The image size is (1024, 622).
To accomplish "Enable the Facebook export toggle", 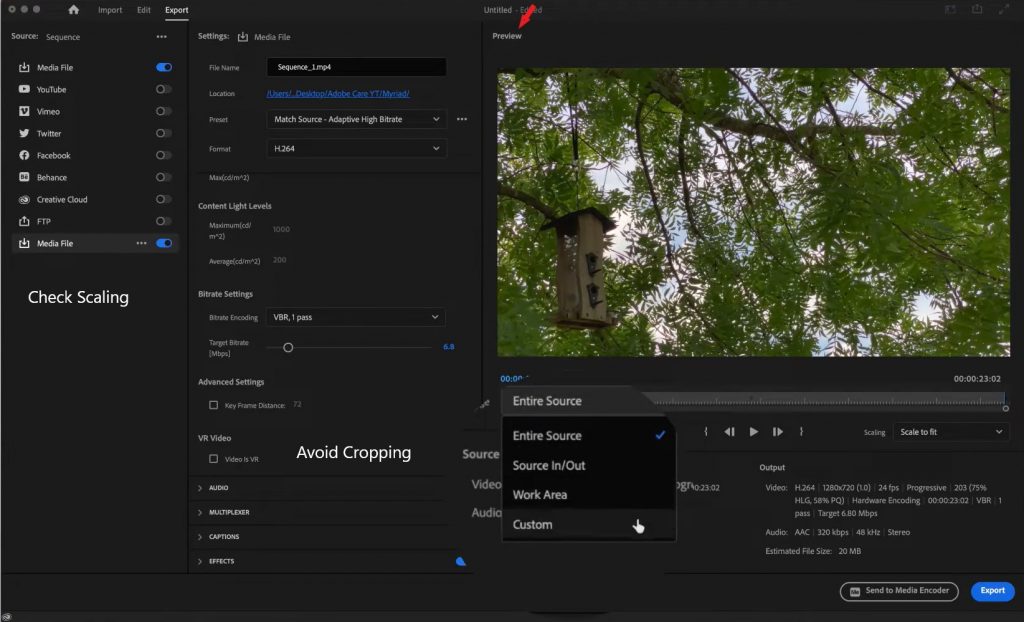I will [x=164, y=155].
